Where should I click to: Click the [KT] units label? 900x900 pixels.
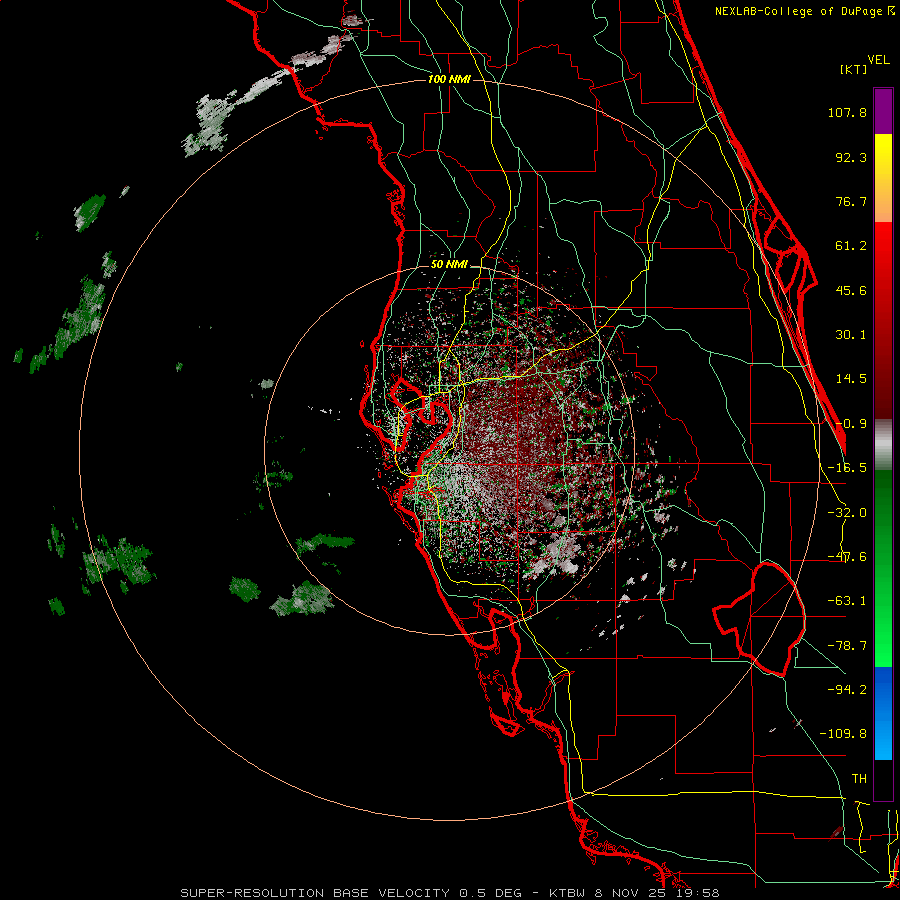pos(854,69)
